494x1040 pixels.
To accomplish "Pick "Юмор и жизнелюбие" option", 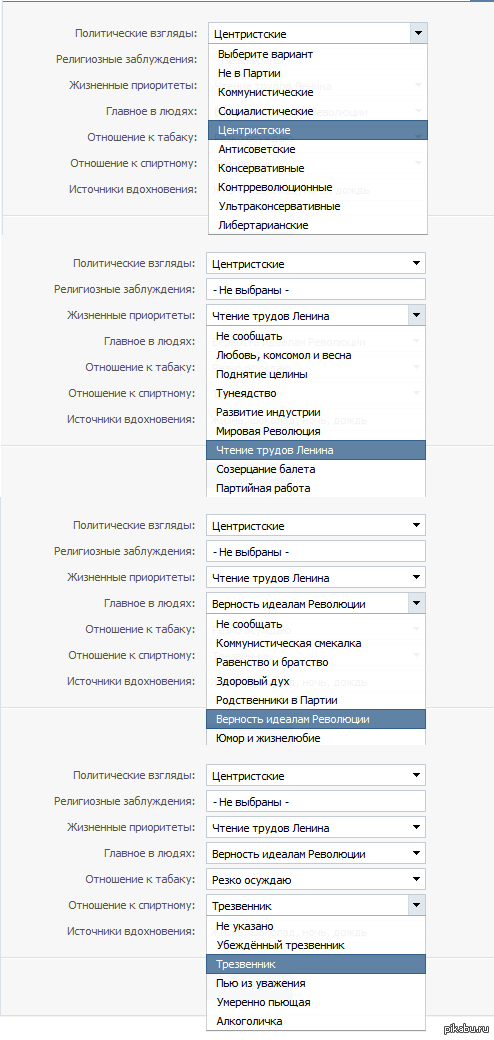I will [x=316, y=738].
